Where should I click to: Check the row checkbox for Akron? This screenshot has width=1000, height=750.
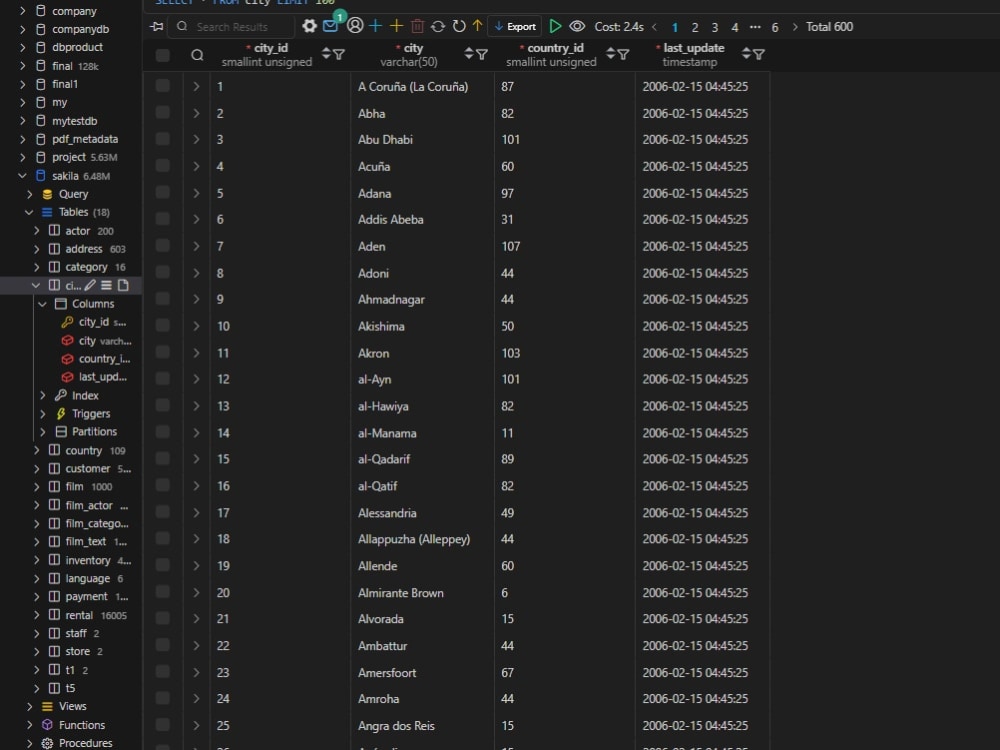(x=163, y=352)
